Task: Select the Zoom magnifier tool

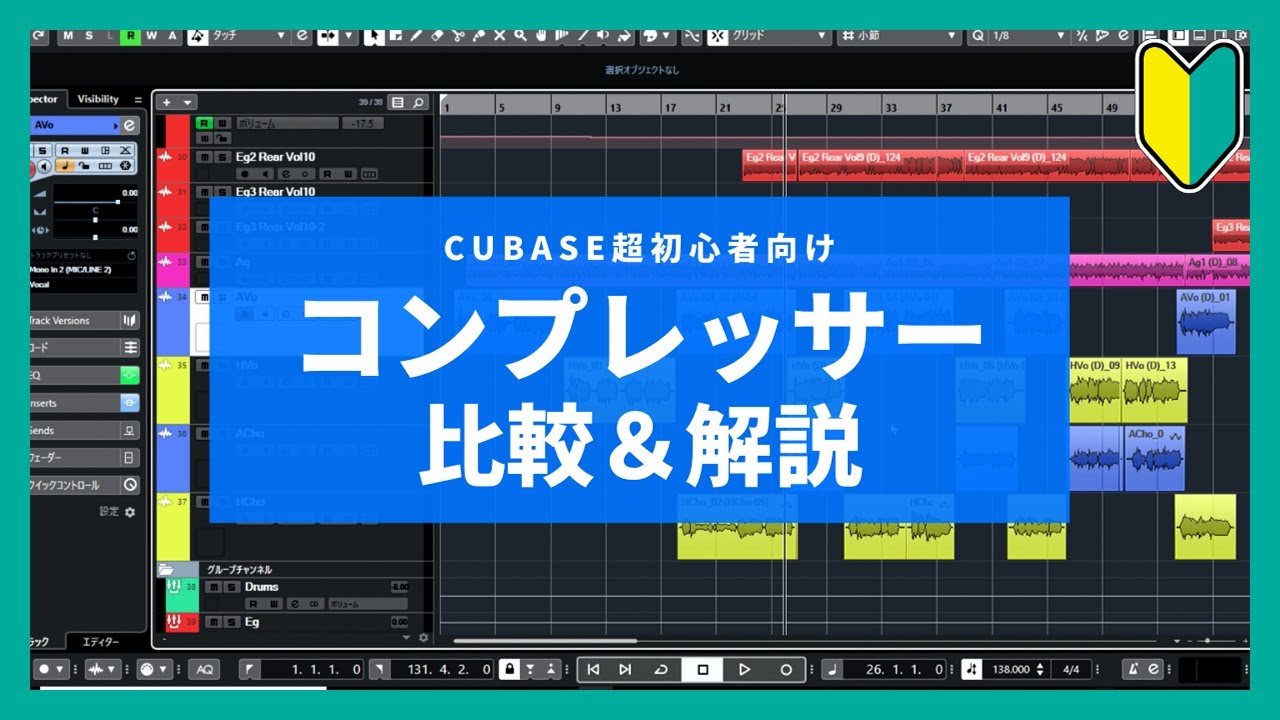Action: (x=520, y=36)
